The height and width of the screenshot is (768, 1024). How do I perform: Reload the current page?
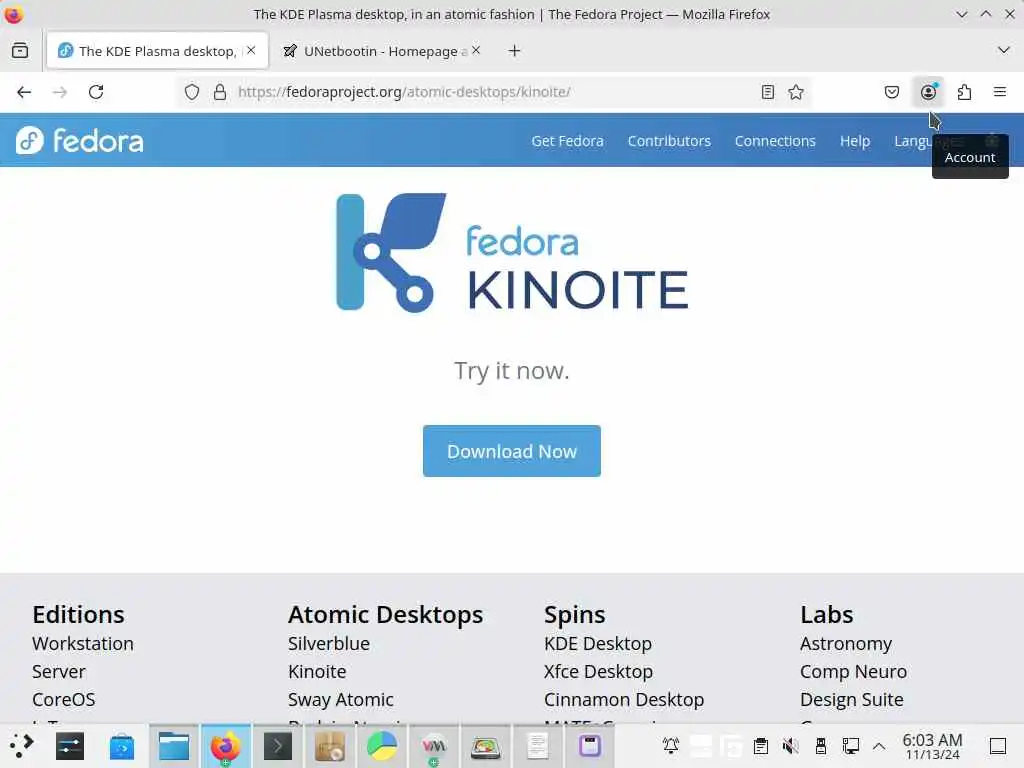pyautogui.click(x=96, y=92)
